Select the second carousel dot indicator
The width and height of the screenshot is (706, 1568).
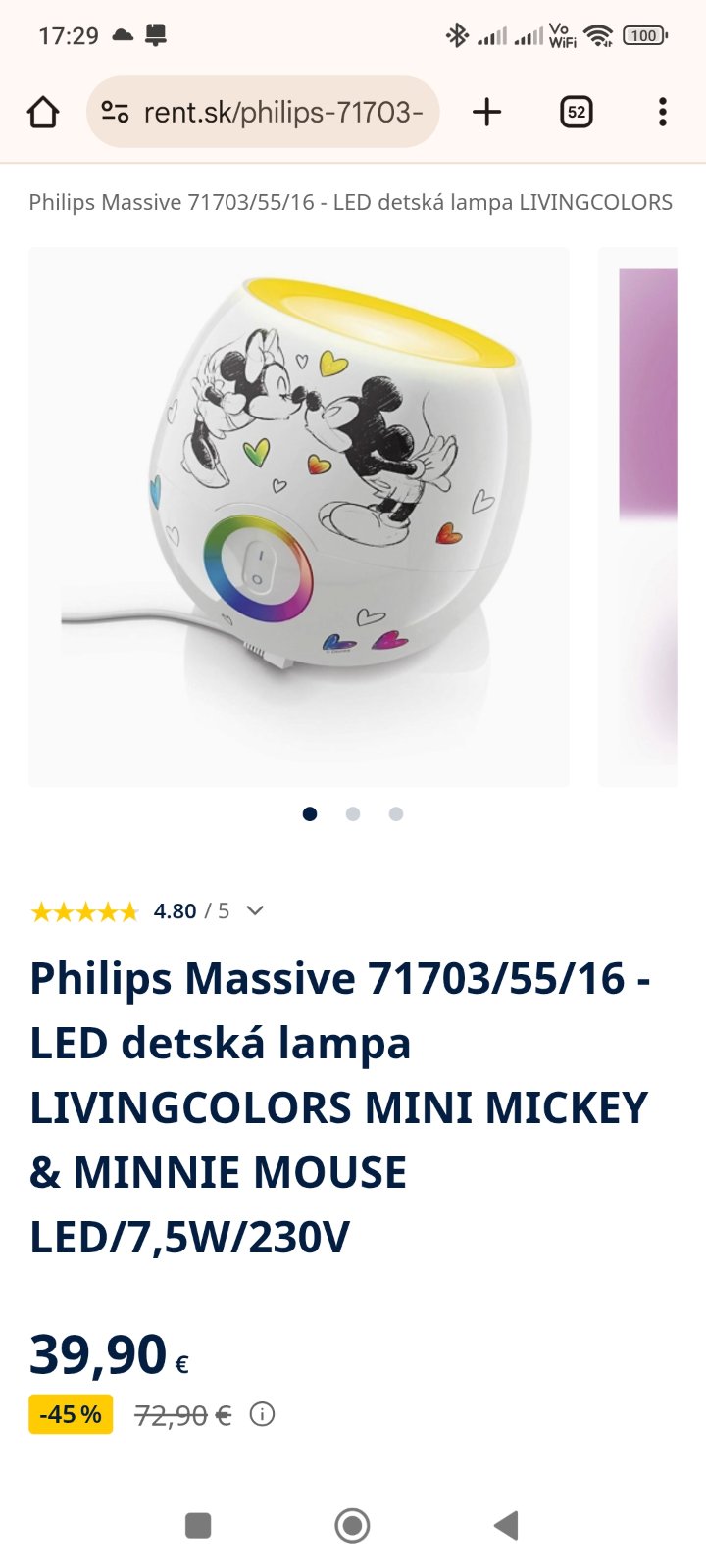[x=353, y=813]
